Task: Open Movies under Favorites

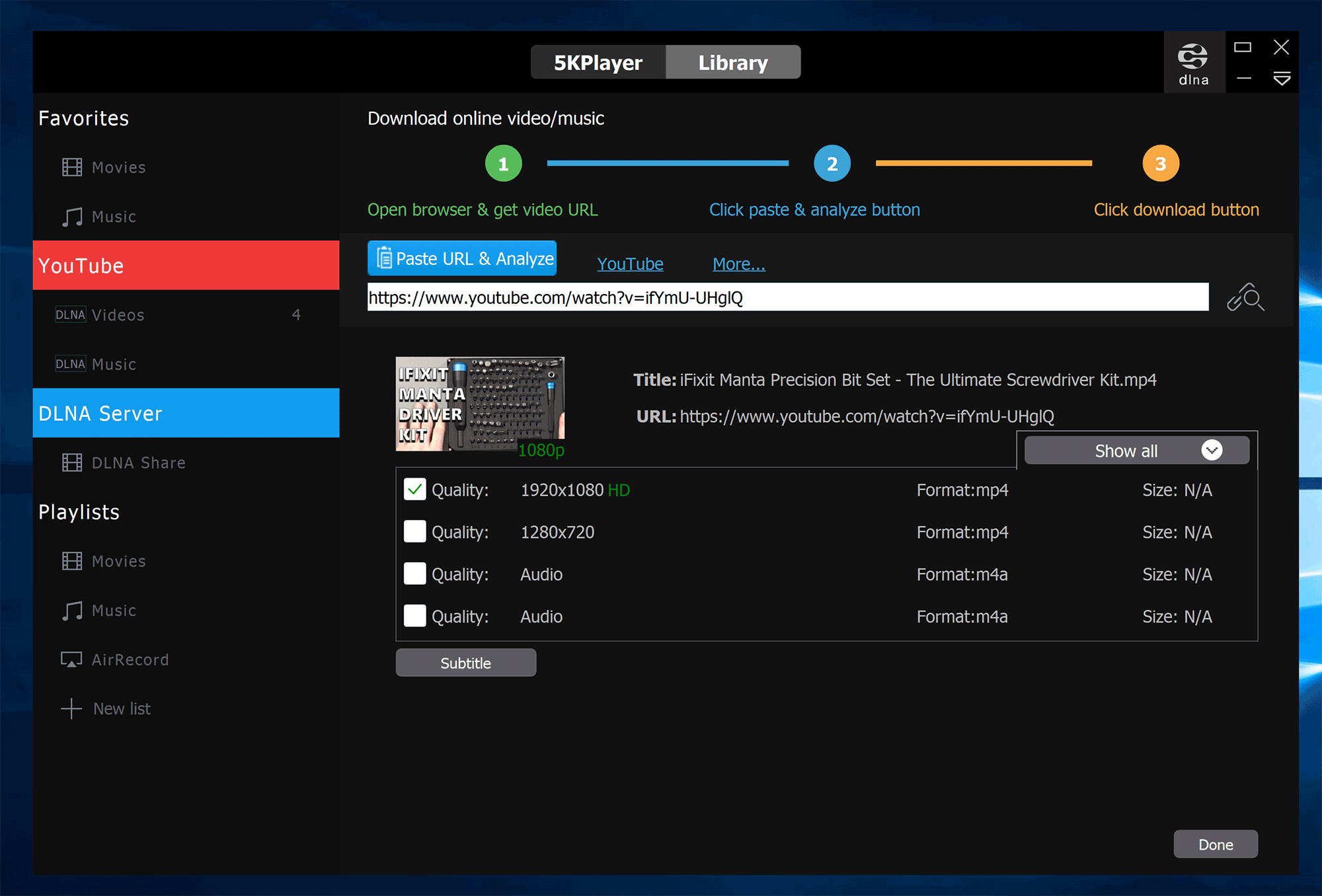Action: 186,167
